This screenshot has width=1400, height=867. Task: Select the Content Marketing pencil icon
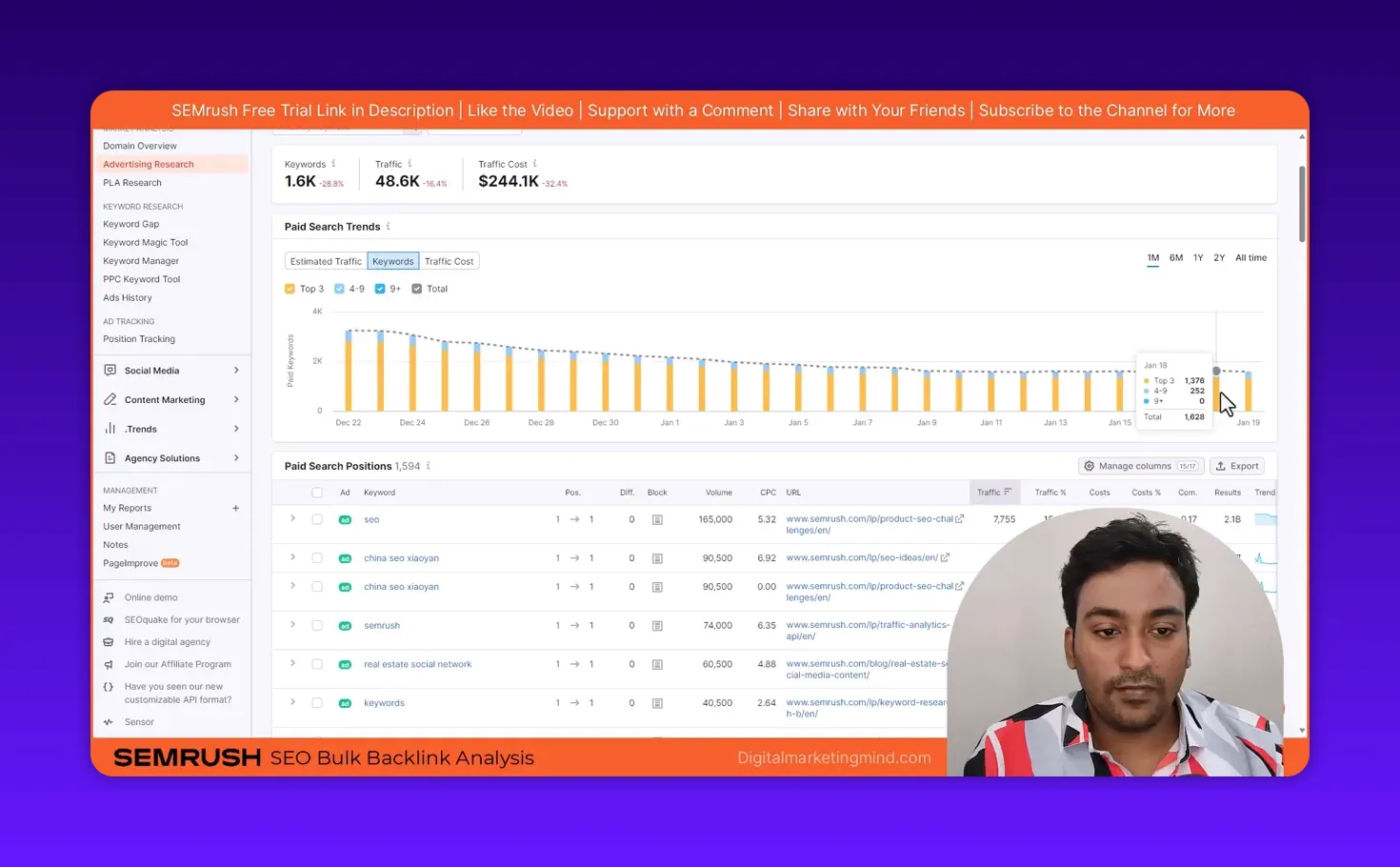click(112, 399)
